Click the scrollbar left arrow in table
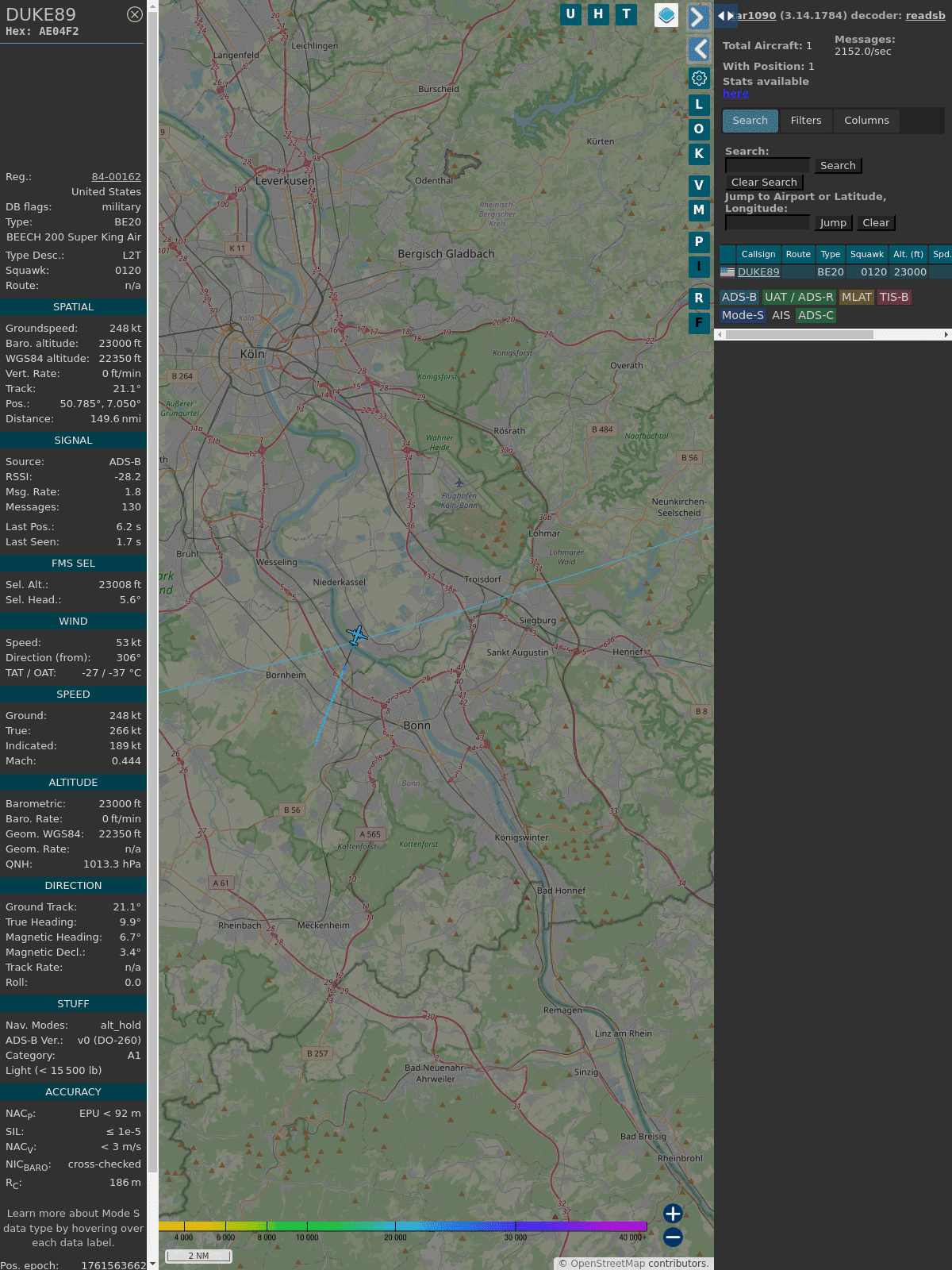The image size is (952, 1270). 720,334
